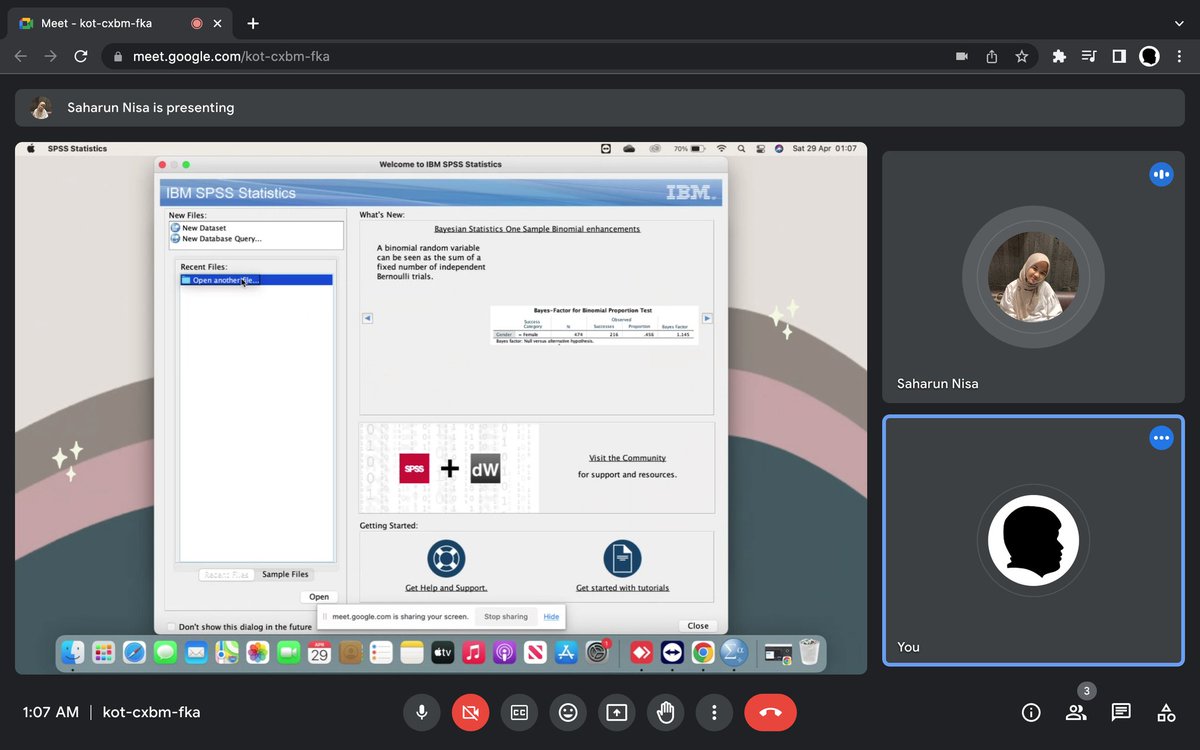
Task: Show previous What's New slide
Action: [x=367, y=318]
